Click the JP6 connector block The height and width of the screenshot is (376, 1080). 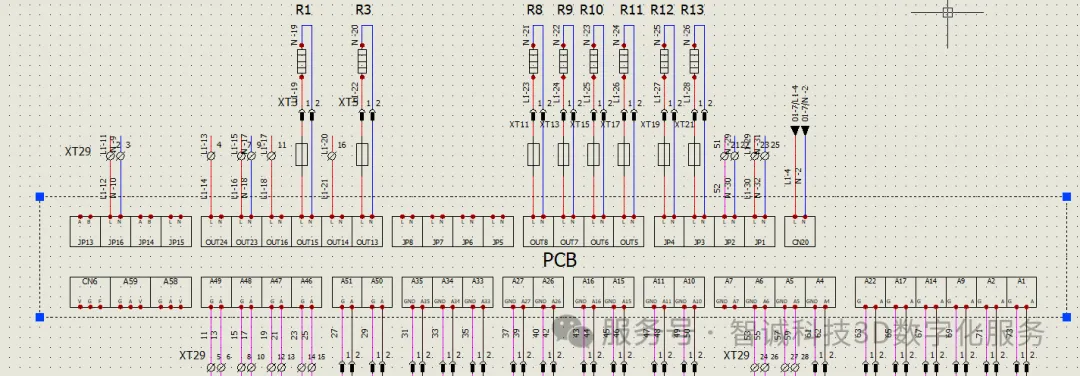tap(468, 232)
